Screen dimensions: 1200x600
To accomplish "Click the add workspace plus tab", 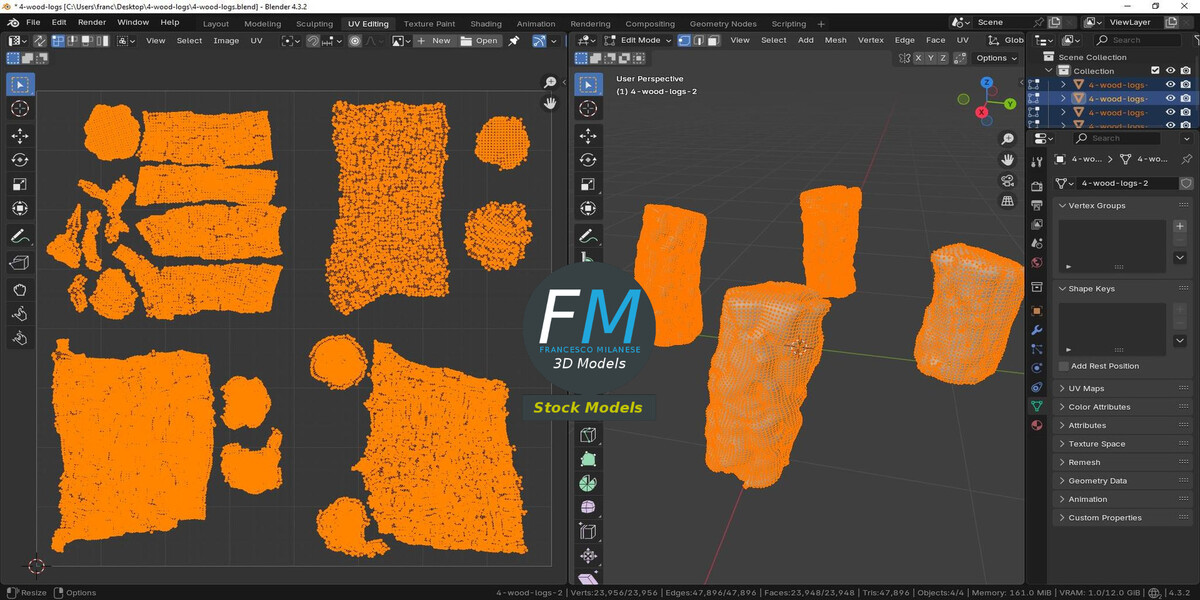I will [821, 23].
